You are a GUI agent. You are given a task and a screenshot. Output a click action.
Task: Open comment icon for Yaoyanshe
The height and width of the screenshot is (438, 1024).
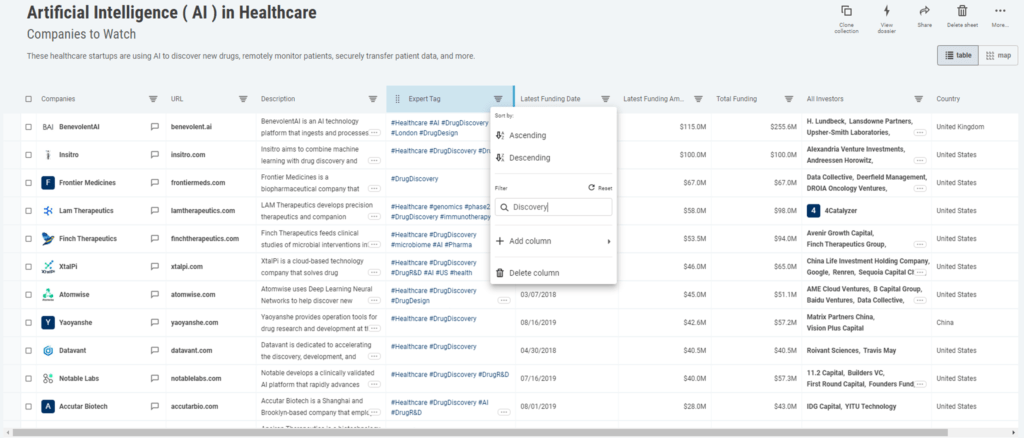pyautogui.click(x=155, y=322)
